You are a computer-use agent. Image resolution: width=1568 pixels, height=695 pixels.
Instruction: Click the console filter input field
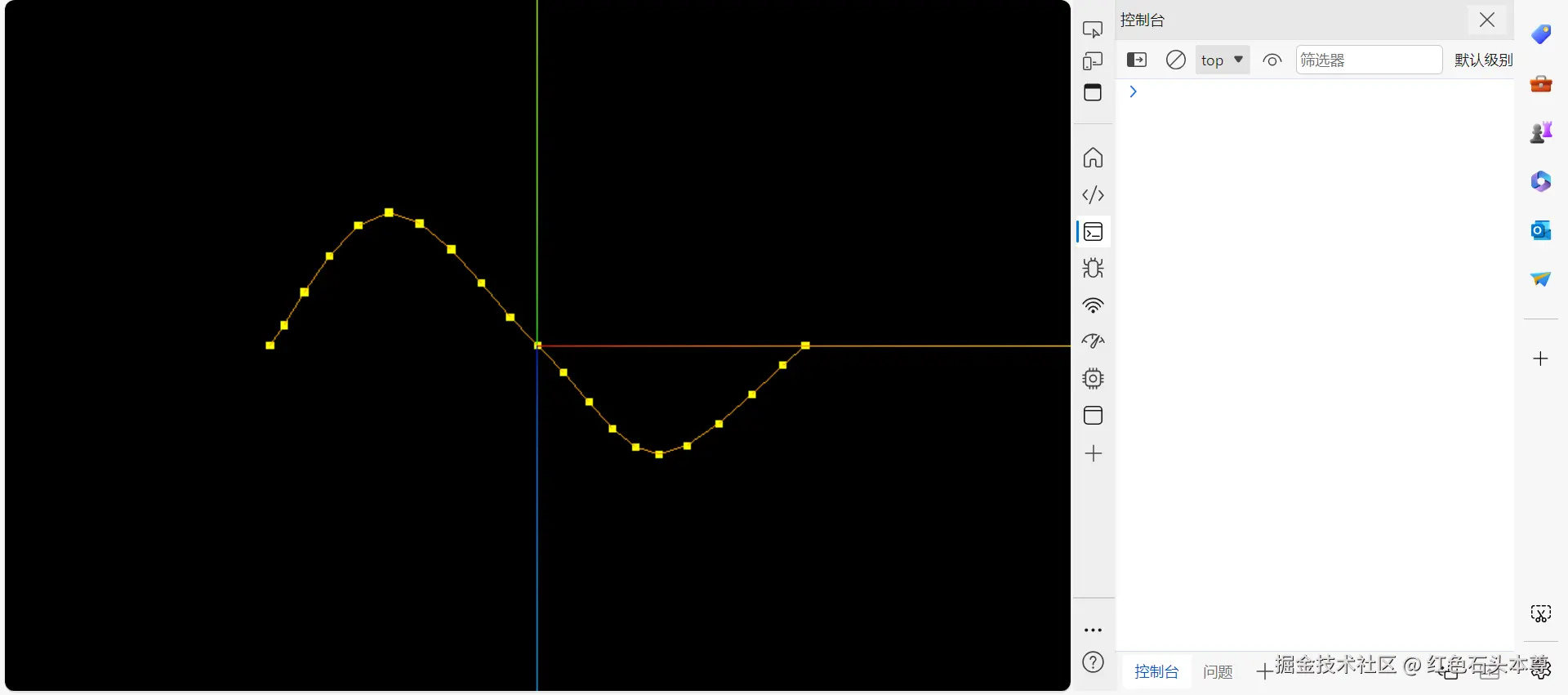coord(1369,60)
